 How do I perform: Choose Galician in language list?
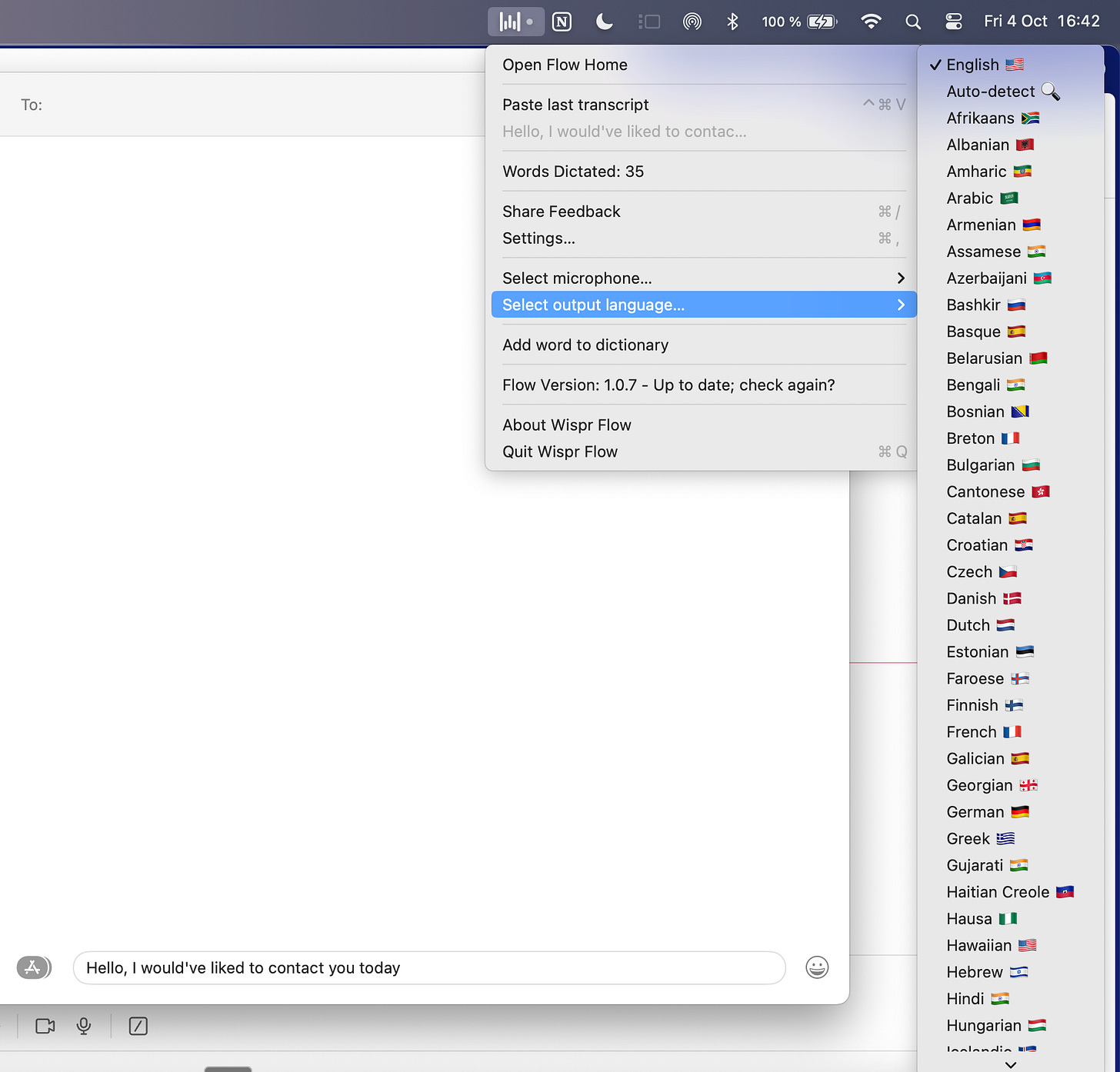pos(1011,759)
